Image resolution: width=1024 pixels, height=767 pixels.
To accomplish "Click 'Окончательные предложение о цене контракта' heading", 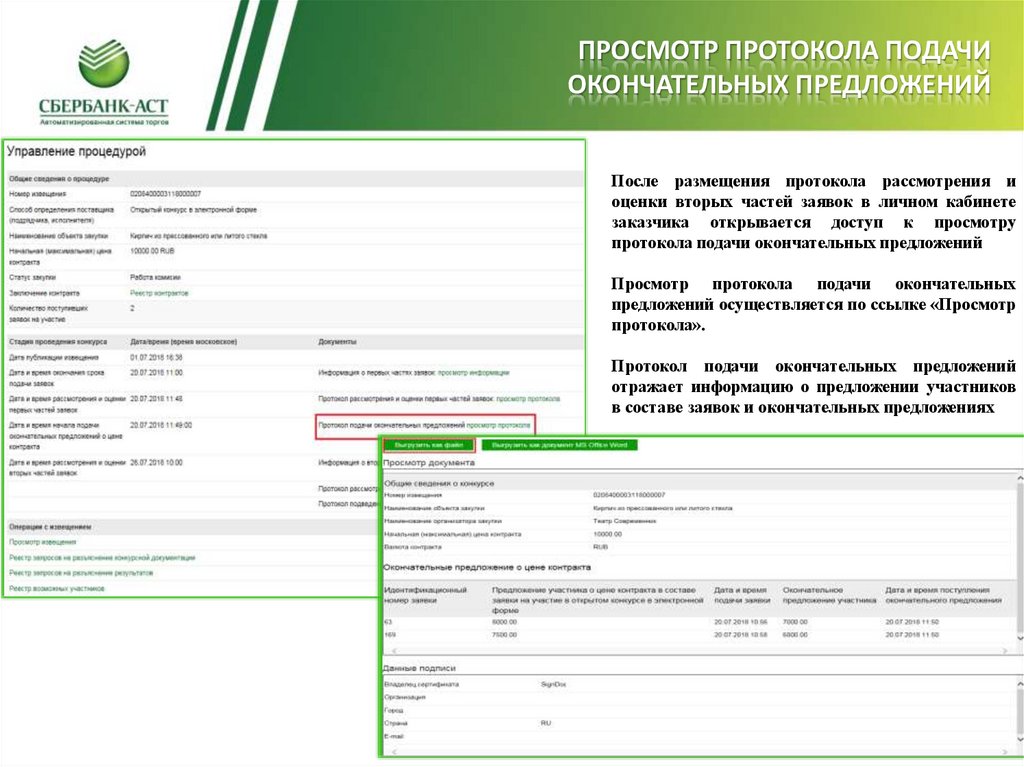I will tap(487, 567).
